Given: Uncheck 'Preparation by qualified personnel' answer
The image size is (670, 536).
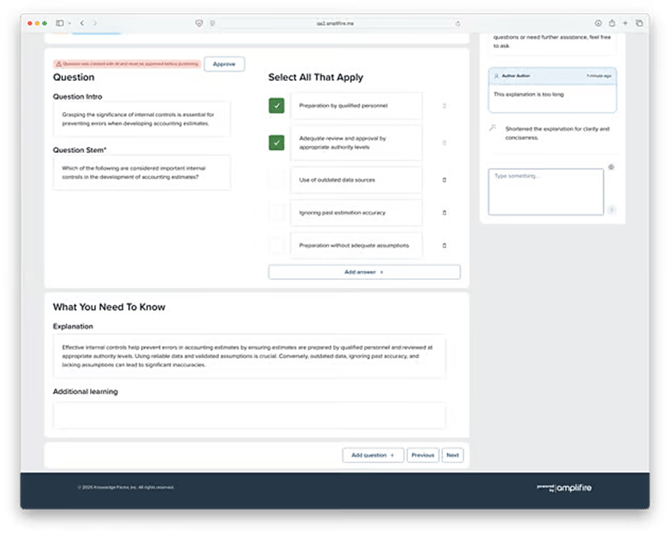Looking at the screenshot, I should 276,106.
